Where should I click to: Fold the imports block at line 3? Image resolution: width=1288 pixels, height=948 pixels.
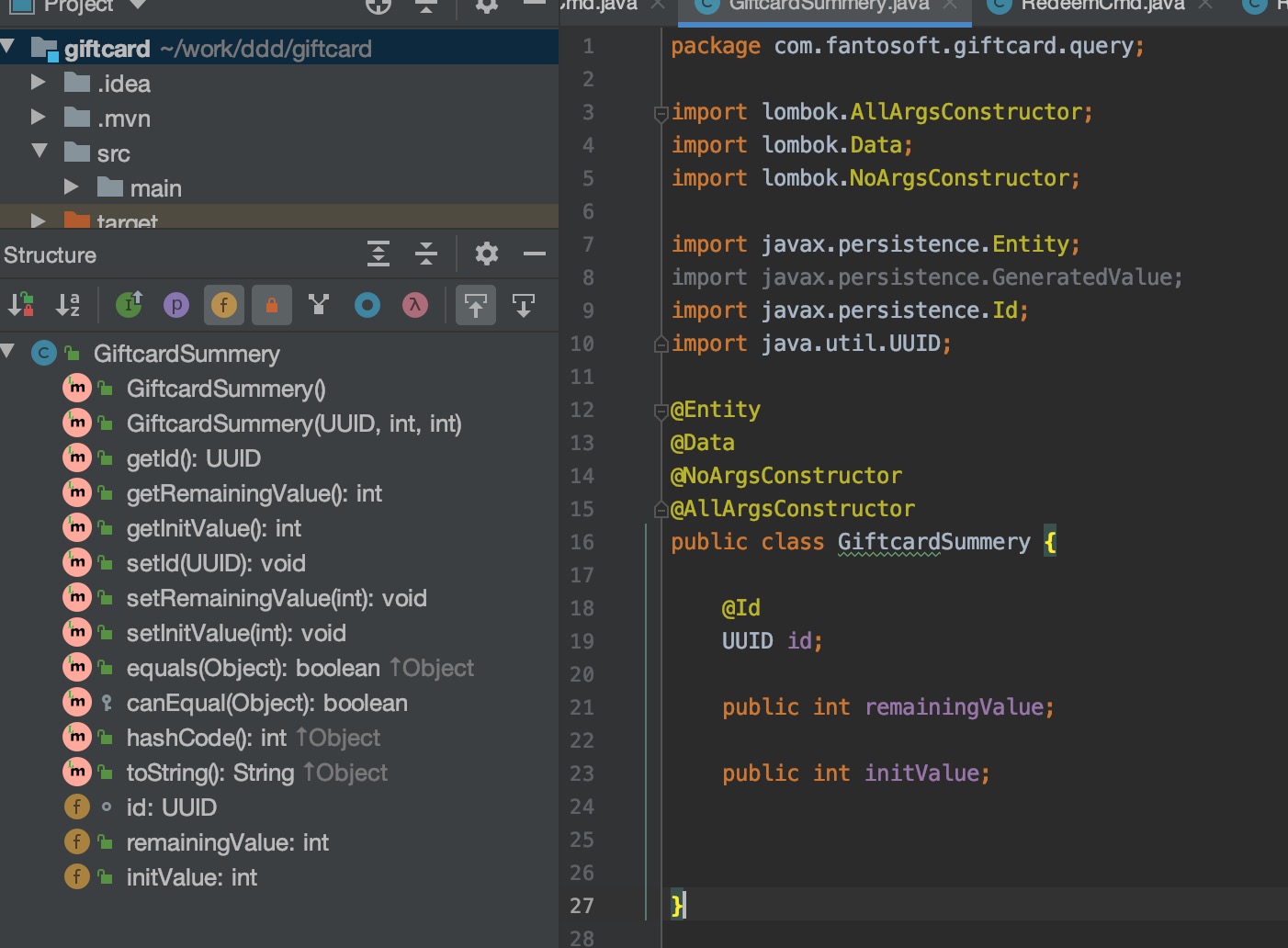(661, 113)
